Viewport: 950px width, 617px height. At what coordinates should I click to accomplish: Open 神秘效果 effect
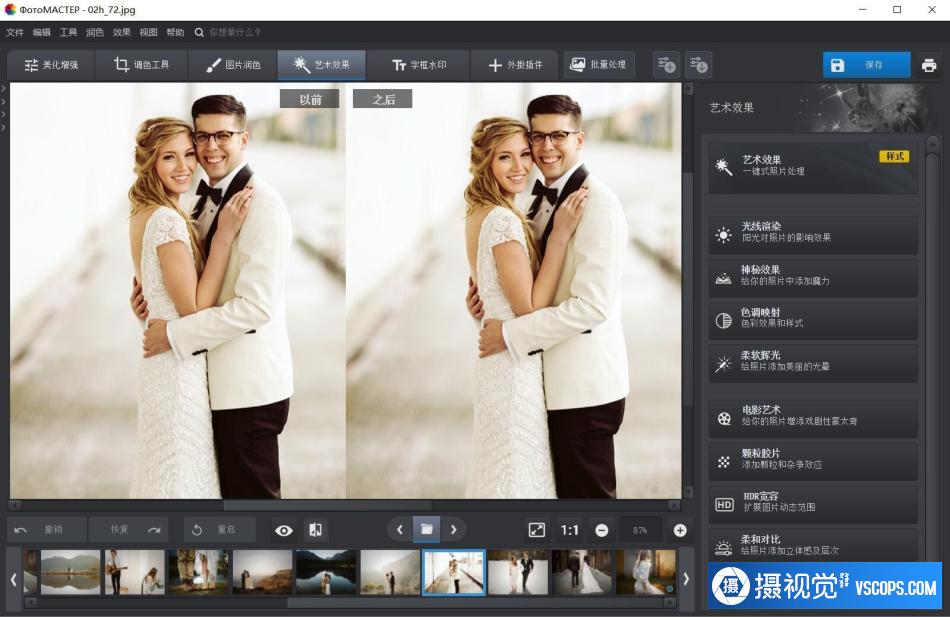click(812, 278)
